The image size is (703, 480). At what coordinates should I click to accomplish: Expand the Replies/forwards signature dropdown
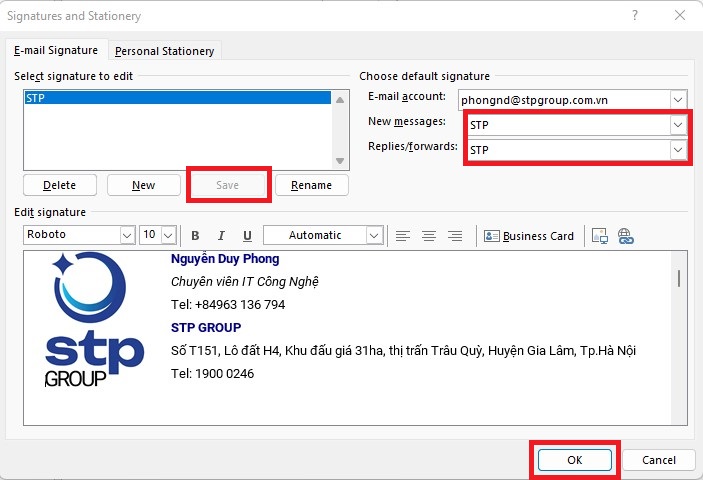click(x=678, y=150)
